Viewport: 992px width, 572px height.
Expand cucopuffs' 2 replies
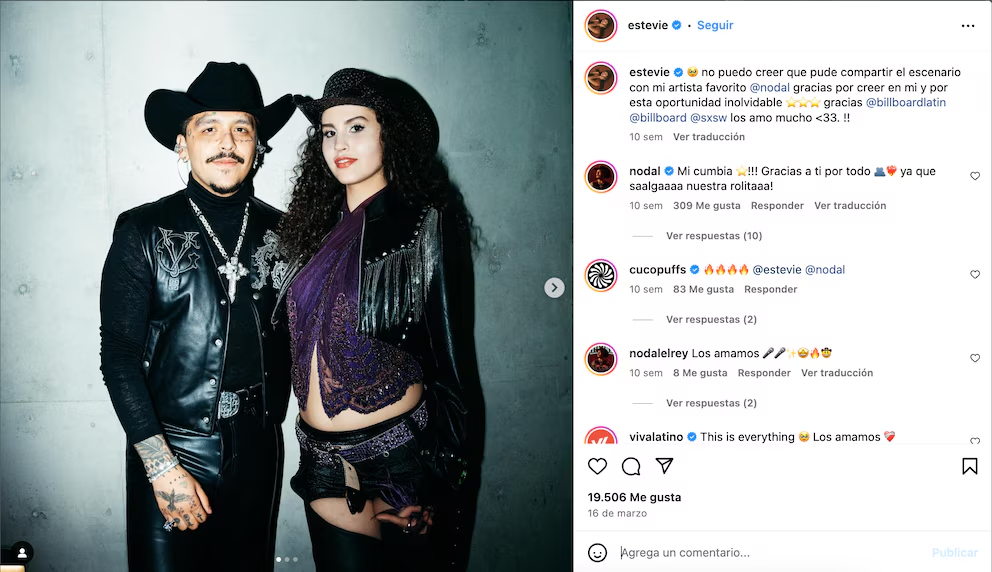coord(711,320)
